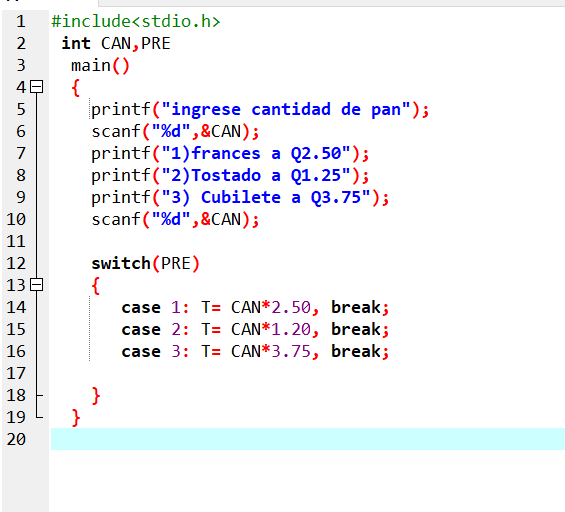Click the closing brace on line 19
Image resolution: width=565 pixels, height=512 pixels.
point(76,418)
